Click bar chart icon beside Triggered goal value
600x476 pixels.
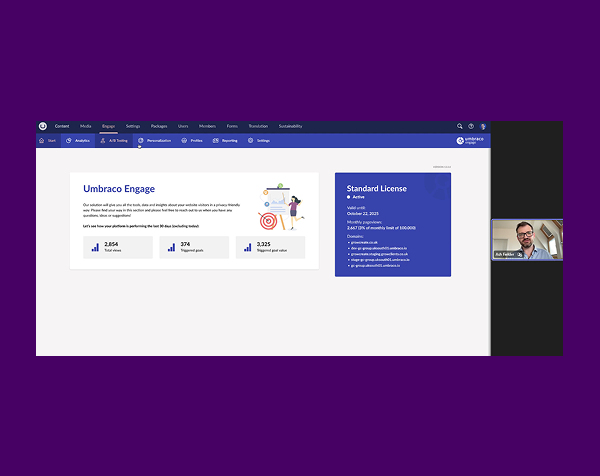pyautogui.click(x=248, y=247)
